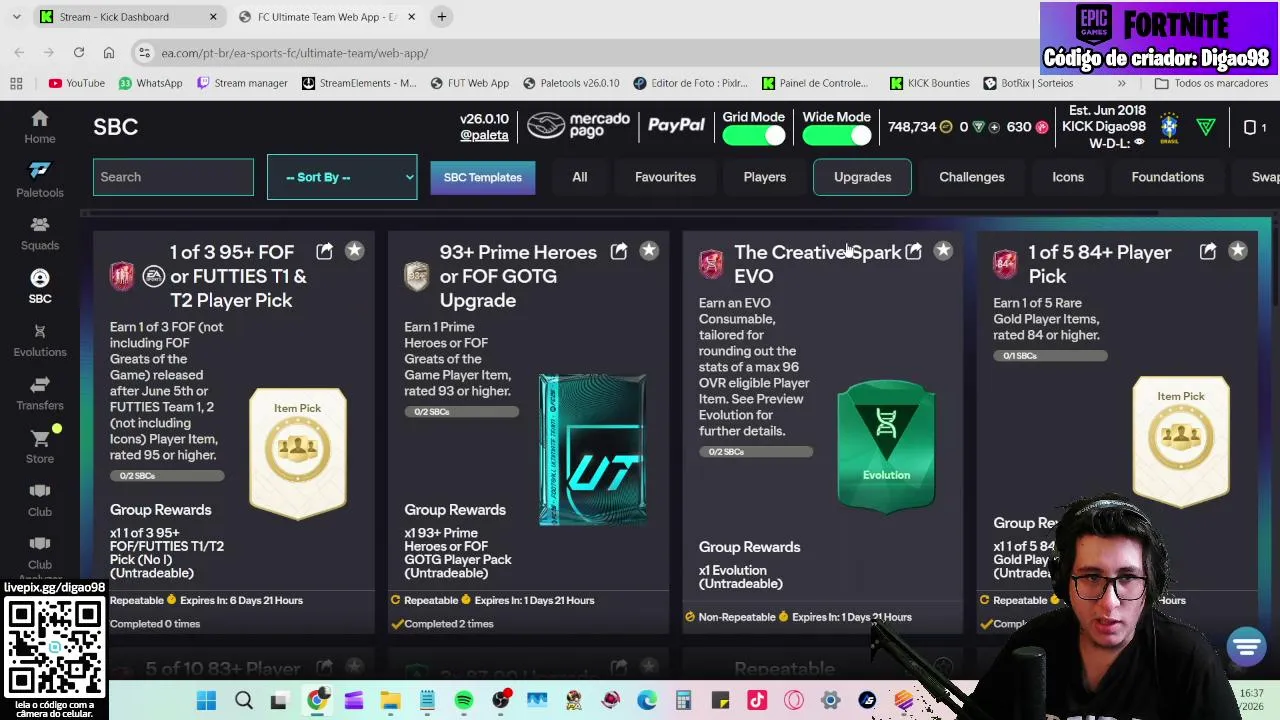Open the Stream manager bookmark
Image resolution: width=1280 pixels, height=720 pixels.
pos(242,83)
